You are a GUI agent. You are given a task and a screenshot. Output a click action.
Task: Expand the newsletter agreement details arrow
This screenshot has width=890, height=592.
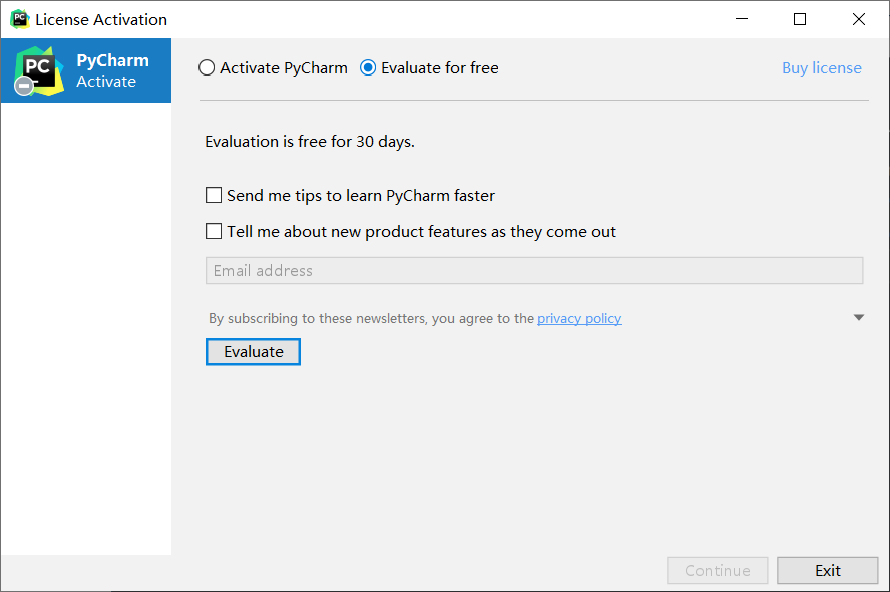coord(859,317)
